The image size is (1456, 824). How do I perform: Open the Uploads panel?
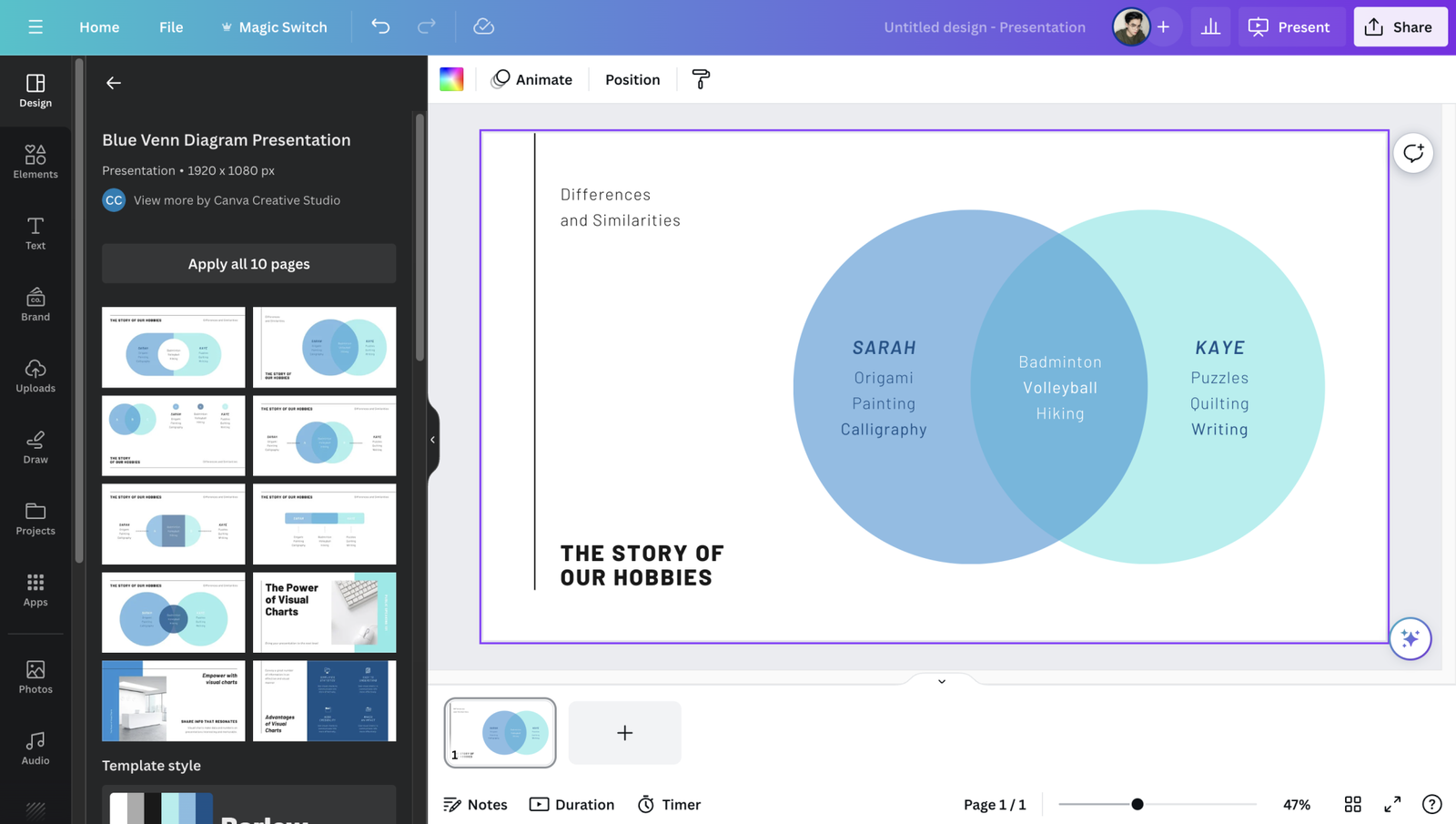point(35,375)
